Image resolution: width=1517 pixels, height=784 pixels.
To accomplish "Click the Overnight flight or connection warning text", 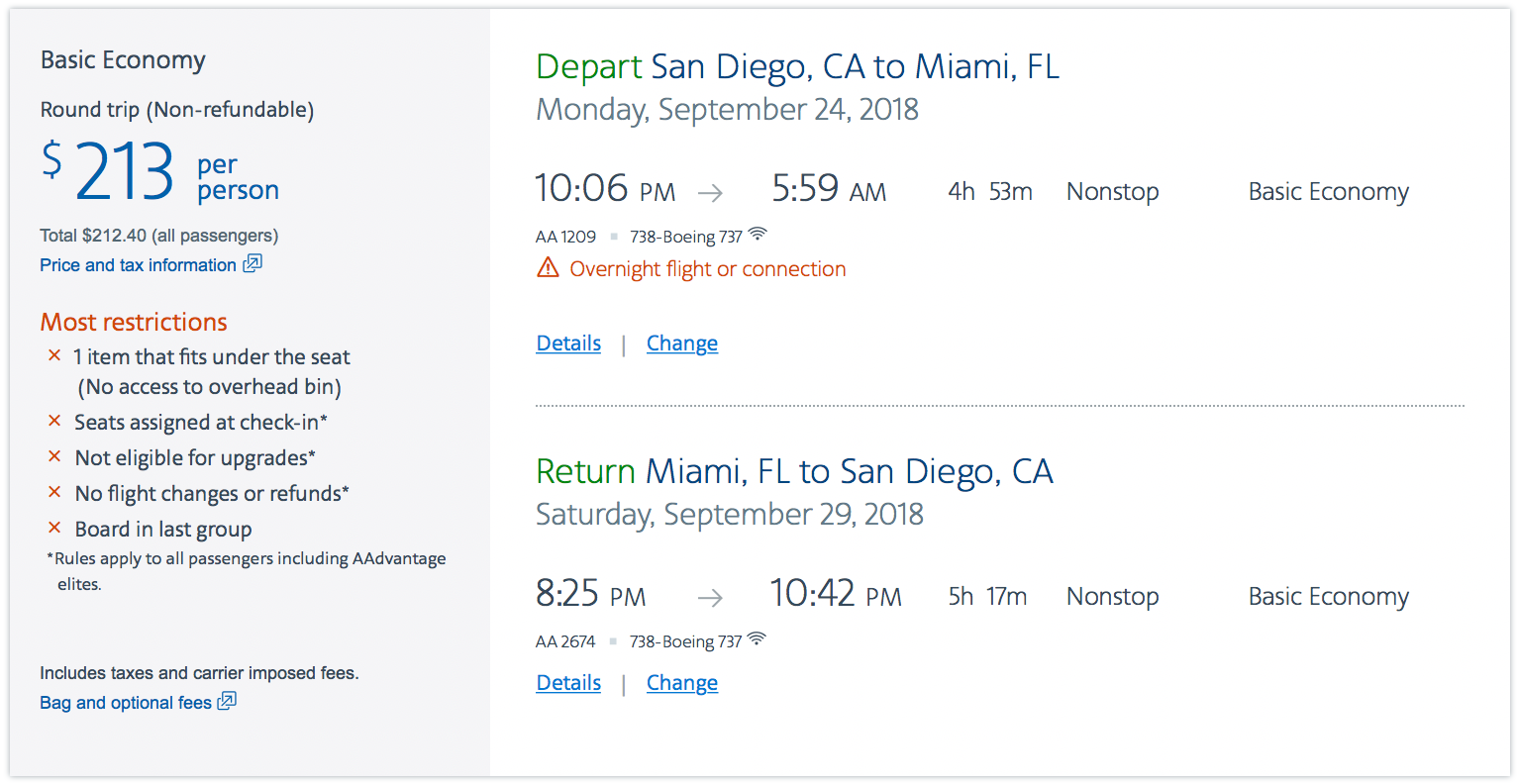I will click(708, 269).
